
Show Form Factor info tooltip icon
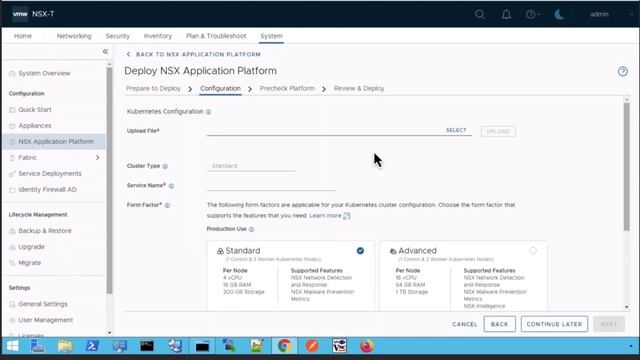coord(167,205)
